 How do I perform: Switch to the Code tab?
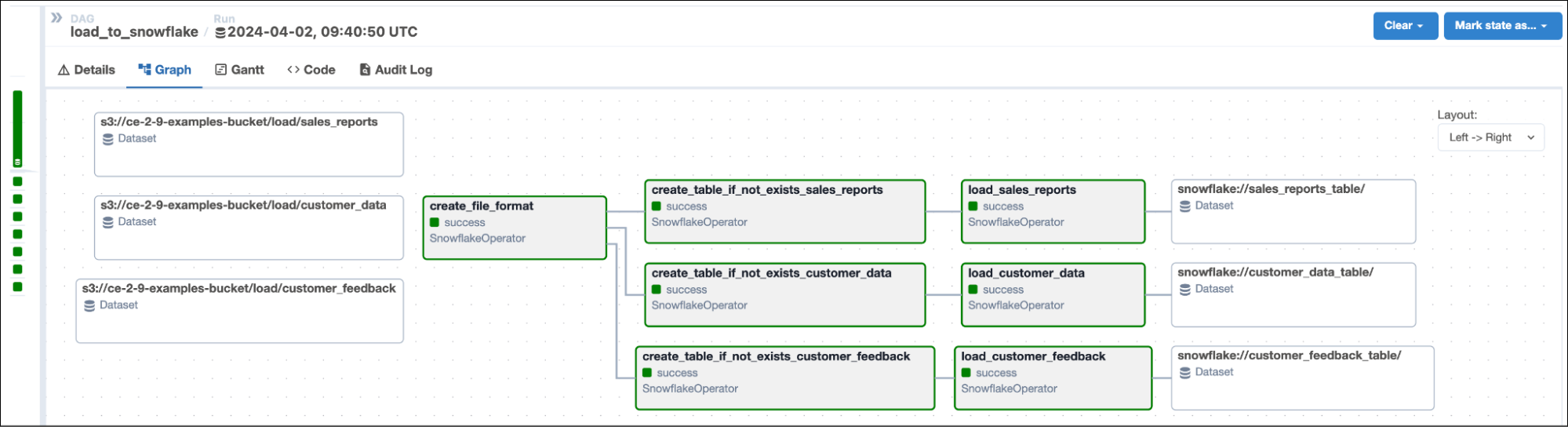point(311,70)
